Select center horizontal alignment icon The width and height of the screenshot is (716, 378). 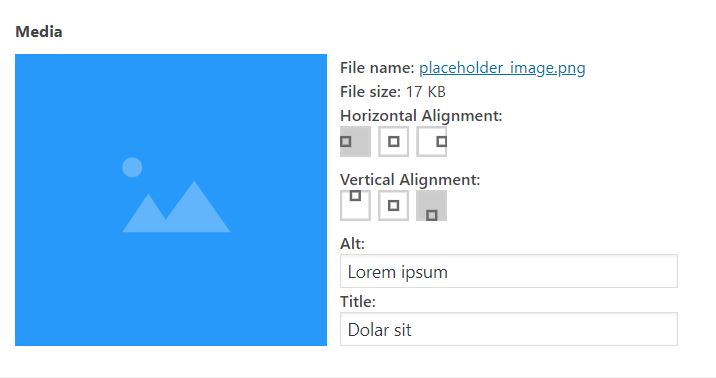coord(393,142)
